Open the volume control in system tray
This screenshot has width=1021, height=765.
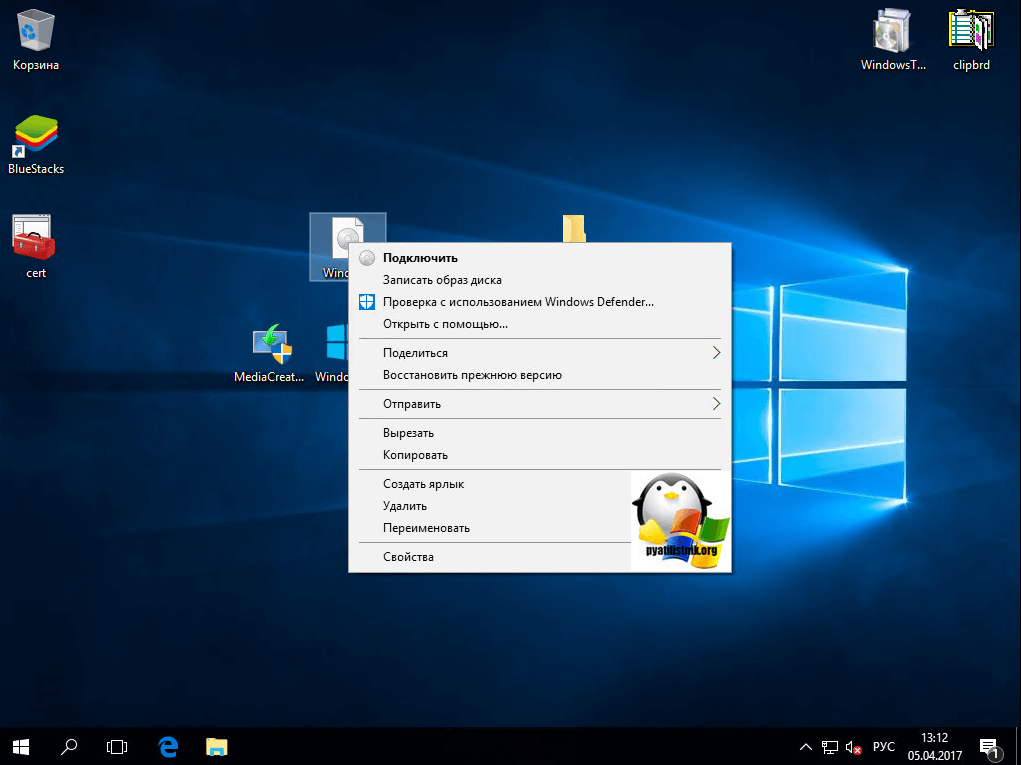pos(854,747)
